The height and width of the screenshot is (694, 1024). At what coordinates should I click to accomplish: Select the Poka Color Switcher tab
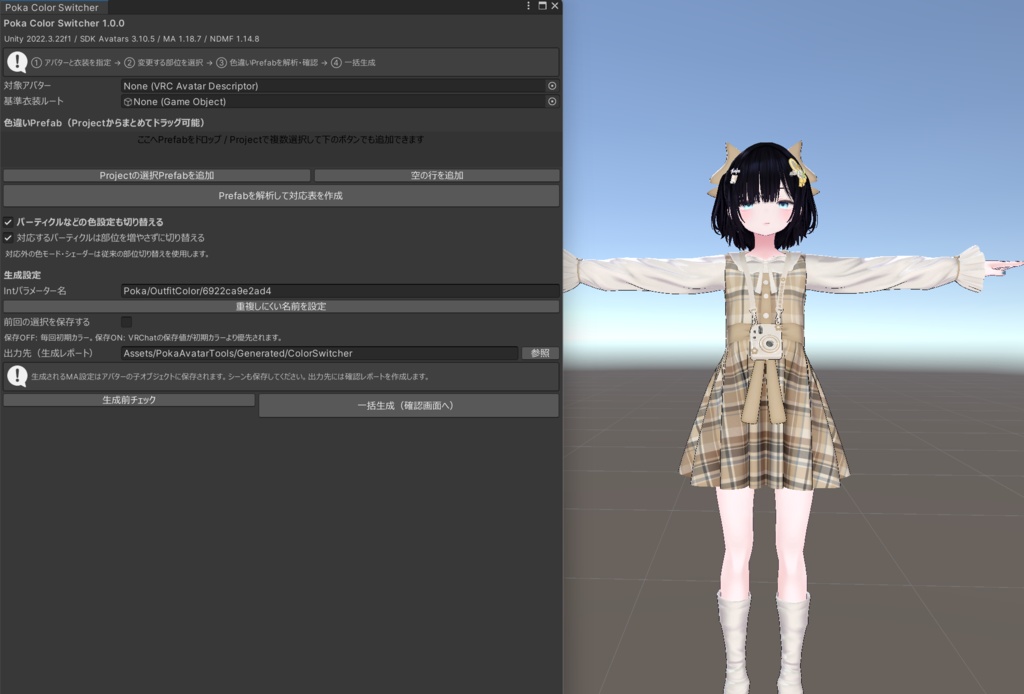(52, 7)
